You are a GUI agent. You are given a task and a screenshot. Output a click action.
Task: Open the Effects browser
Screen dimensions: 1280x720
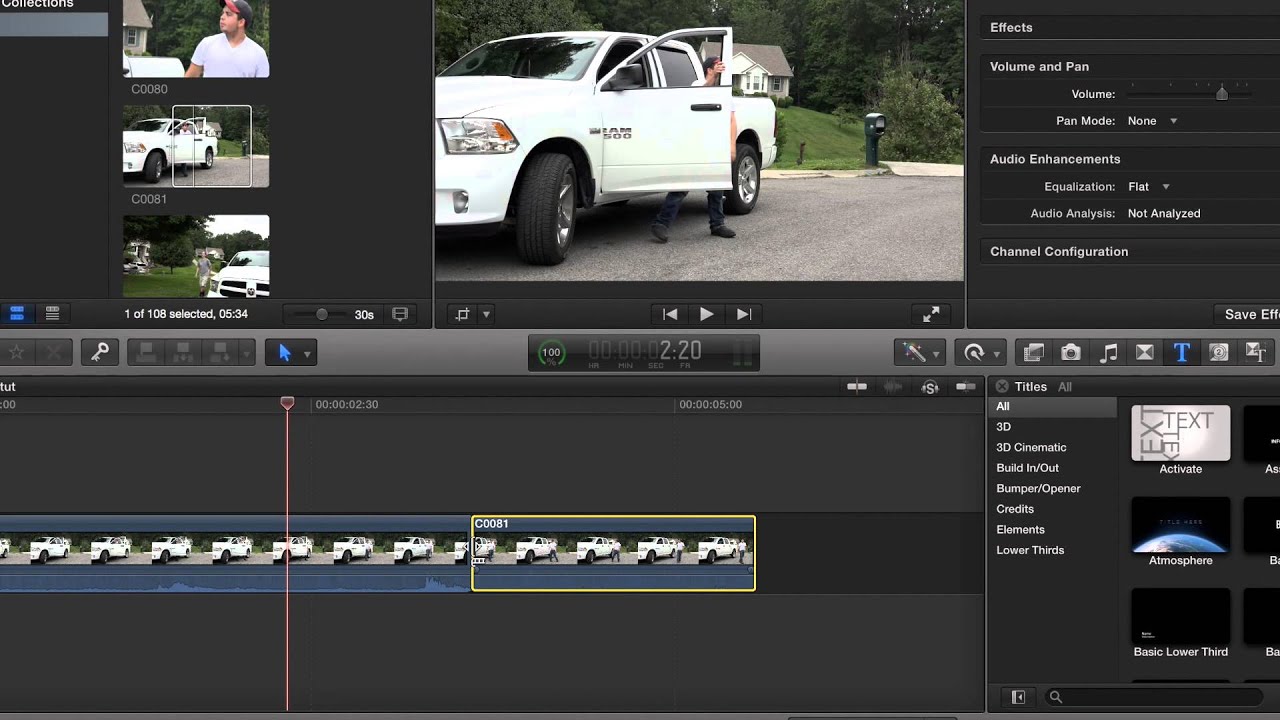[1034, 352]
